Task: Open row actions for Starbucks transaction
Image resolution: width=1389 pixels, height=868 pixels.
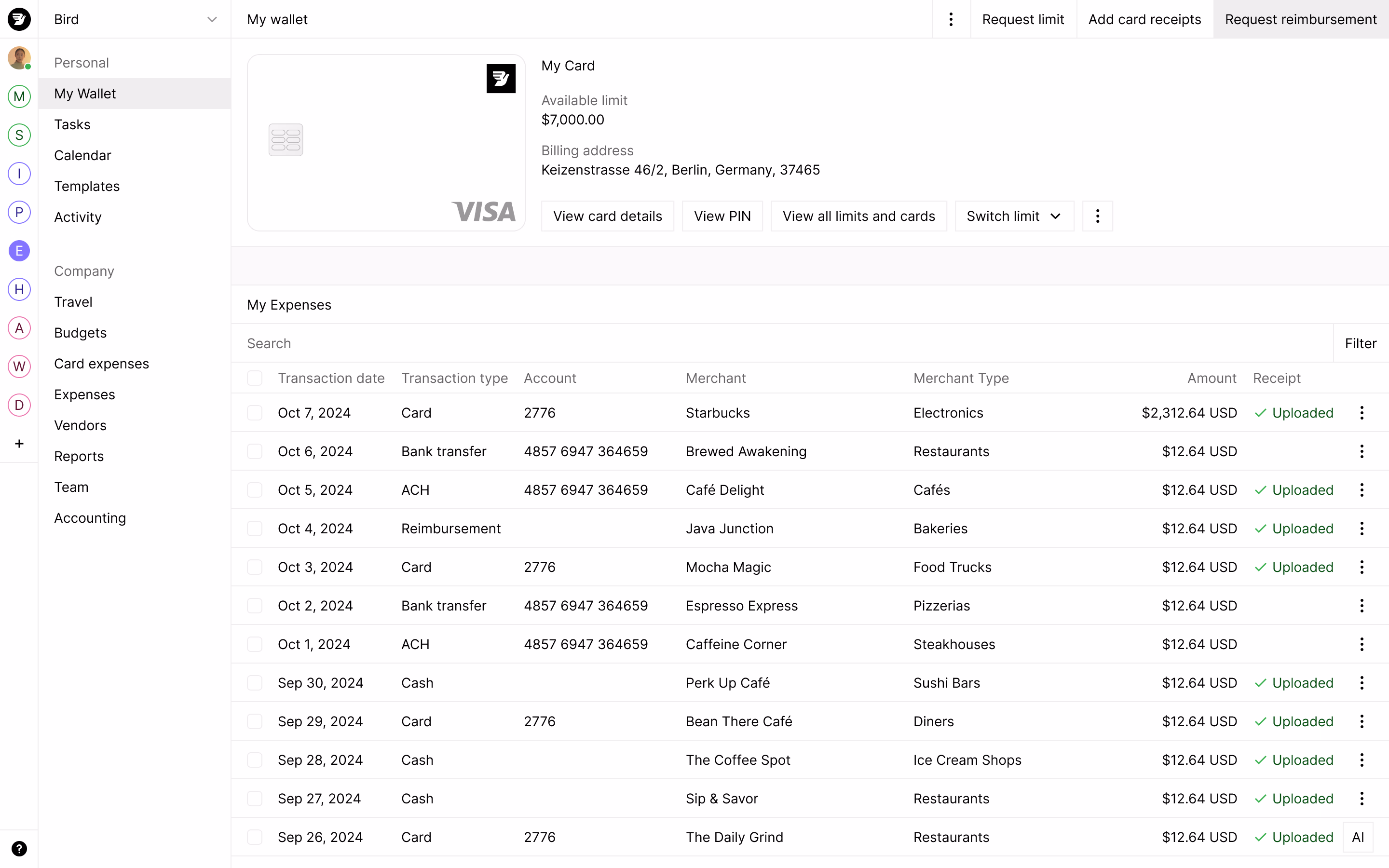Action: point(1362,413)
